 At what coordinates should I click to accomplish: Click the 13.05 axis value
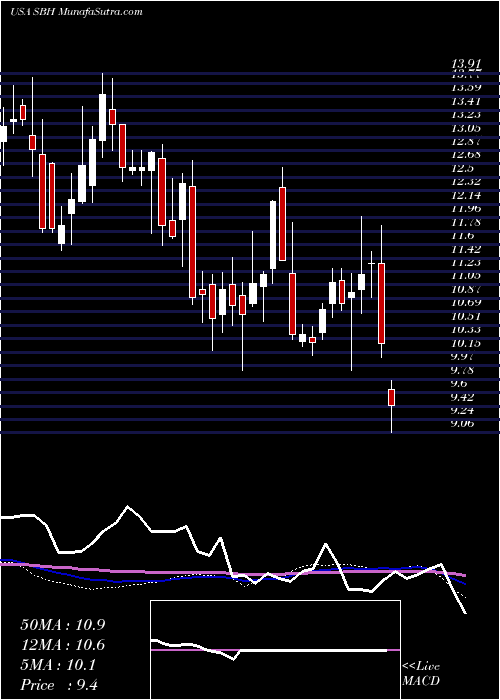[x=467, y=129]
